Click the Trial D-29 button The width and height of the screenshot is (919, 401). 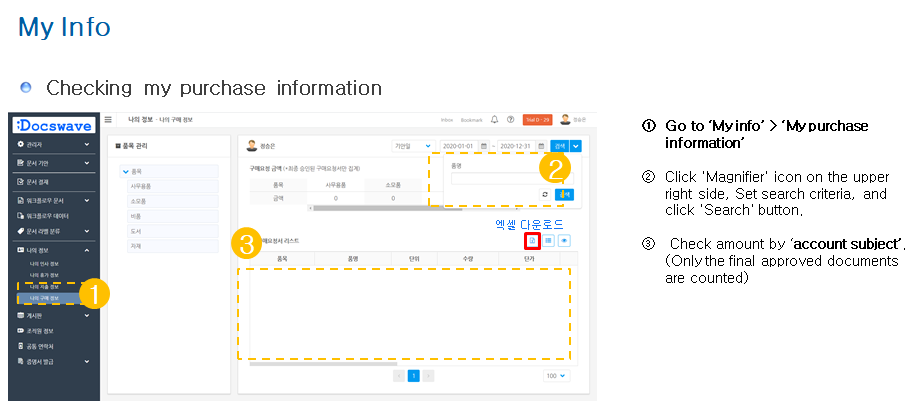537,120
